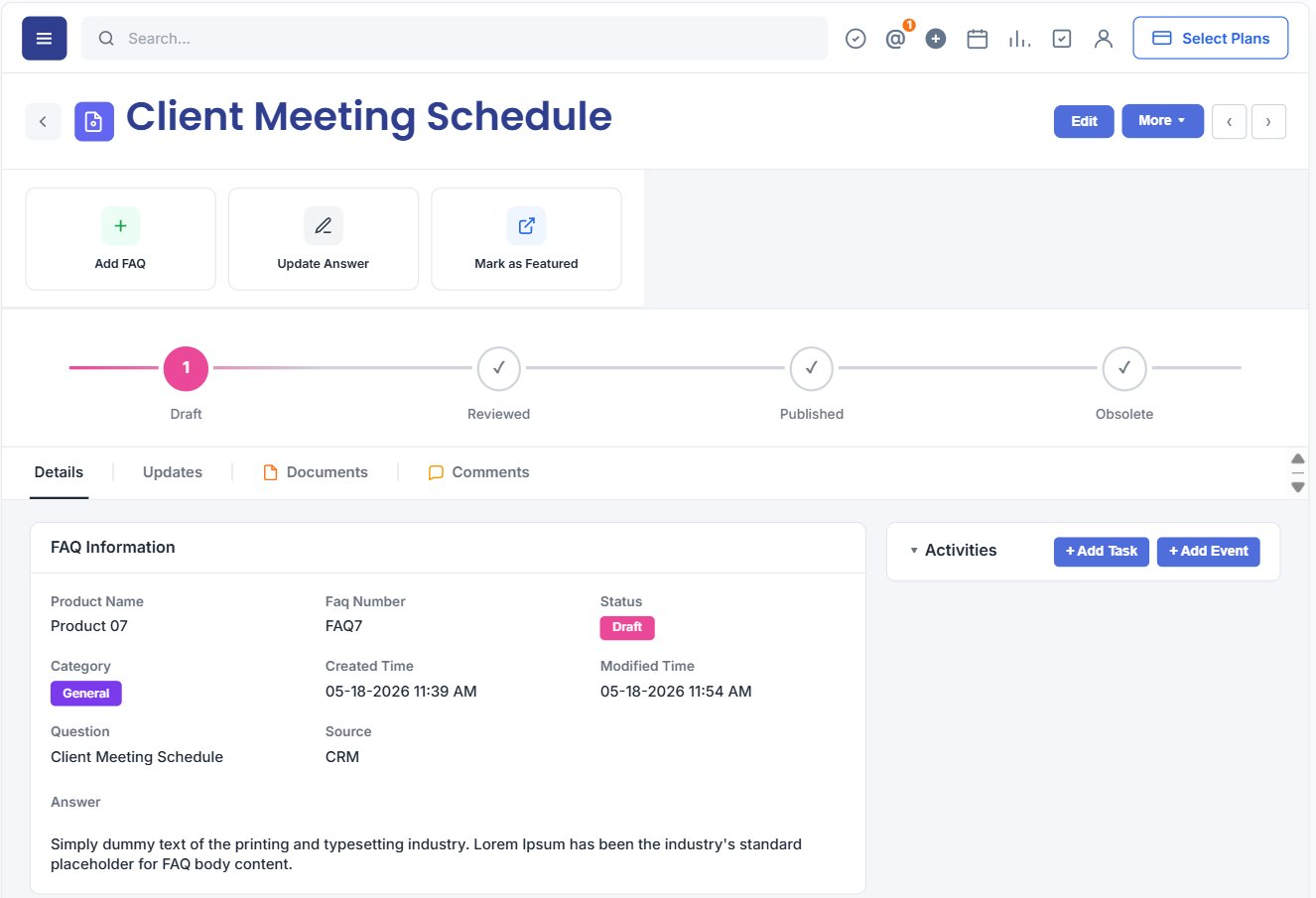Click the pink Draft status badge
The image size is (1316, 898).
tap(627, 628)
